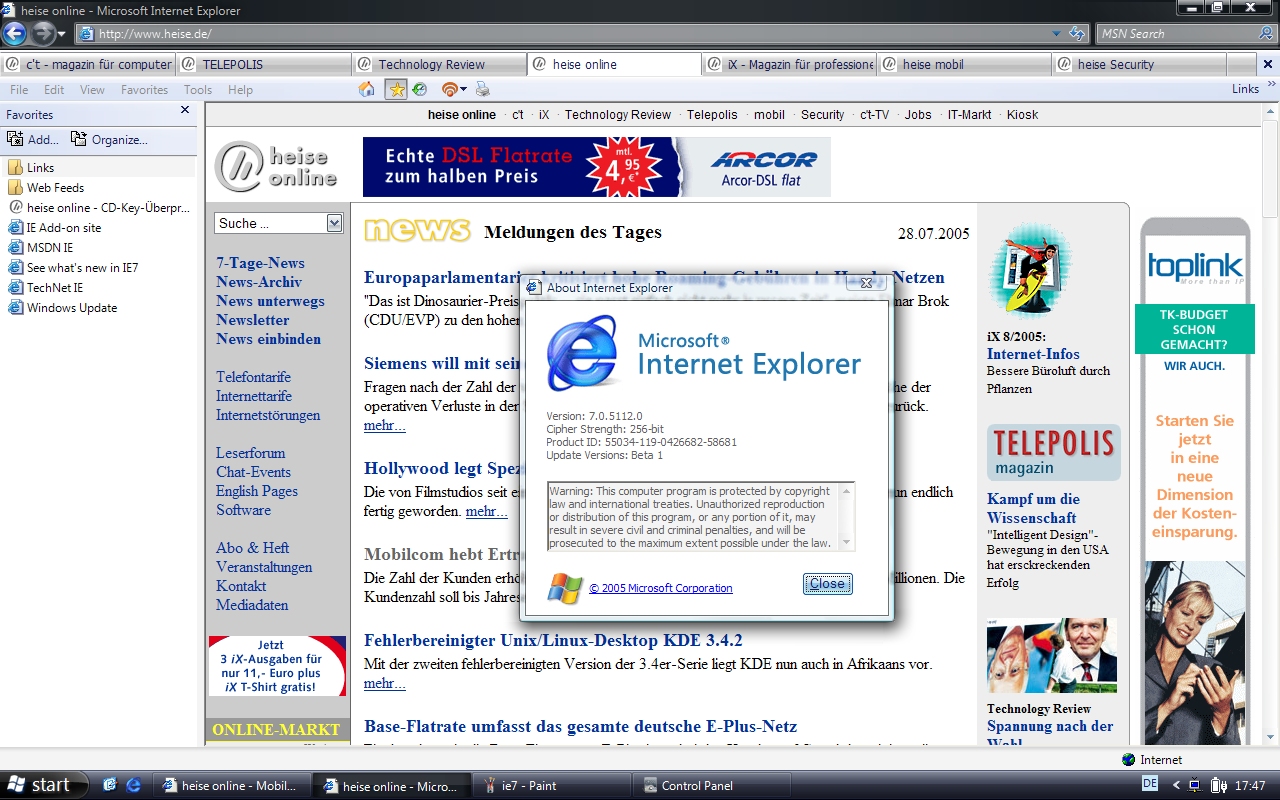
Task: Open the View menu
Action: 92,90
